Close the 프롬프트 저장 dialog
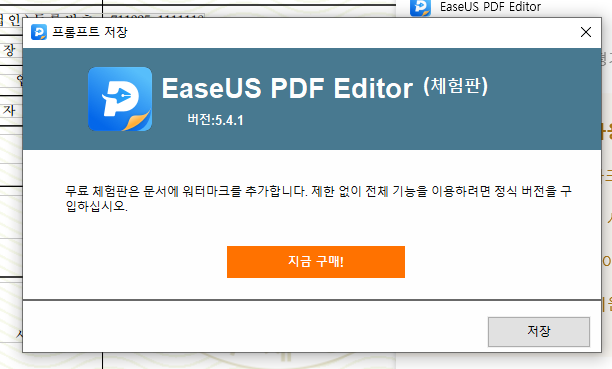Viewport: 612px width, 369px height. click(x=586, y=32)
